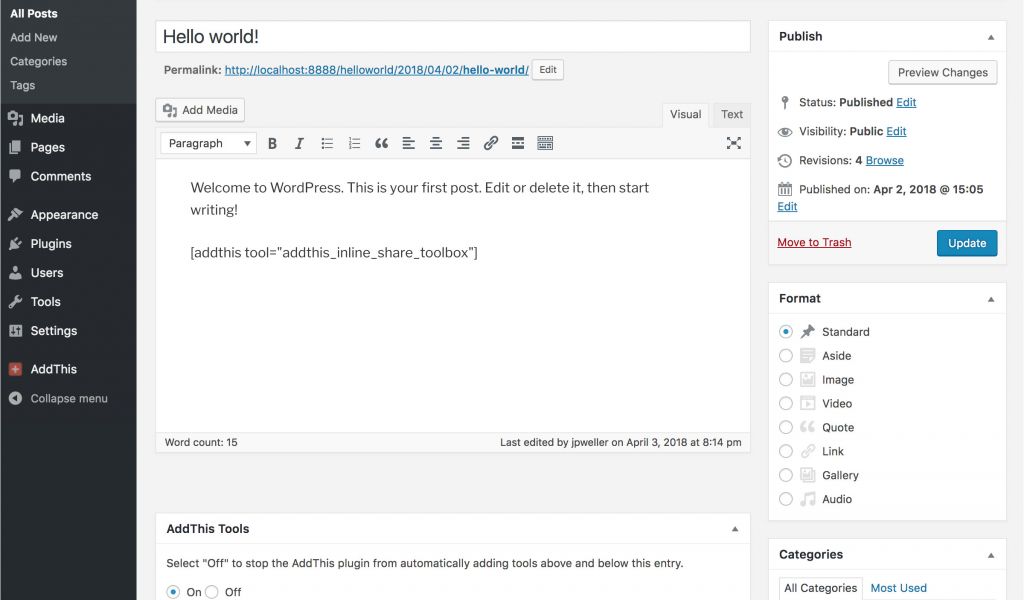
Task: Turn AddThis tools Off
Action: click(x=212, y=592)
